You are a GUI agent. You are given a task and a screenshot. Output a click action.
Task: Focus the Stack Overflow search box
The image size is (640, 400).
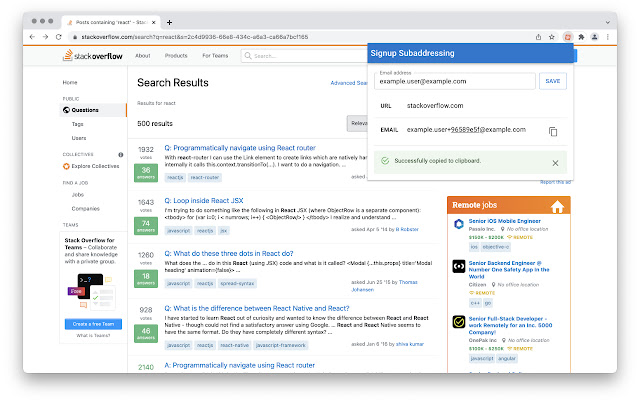304,56
